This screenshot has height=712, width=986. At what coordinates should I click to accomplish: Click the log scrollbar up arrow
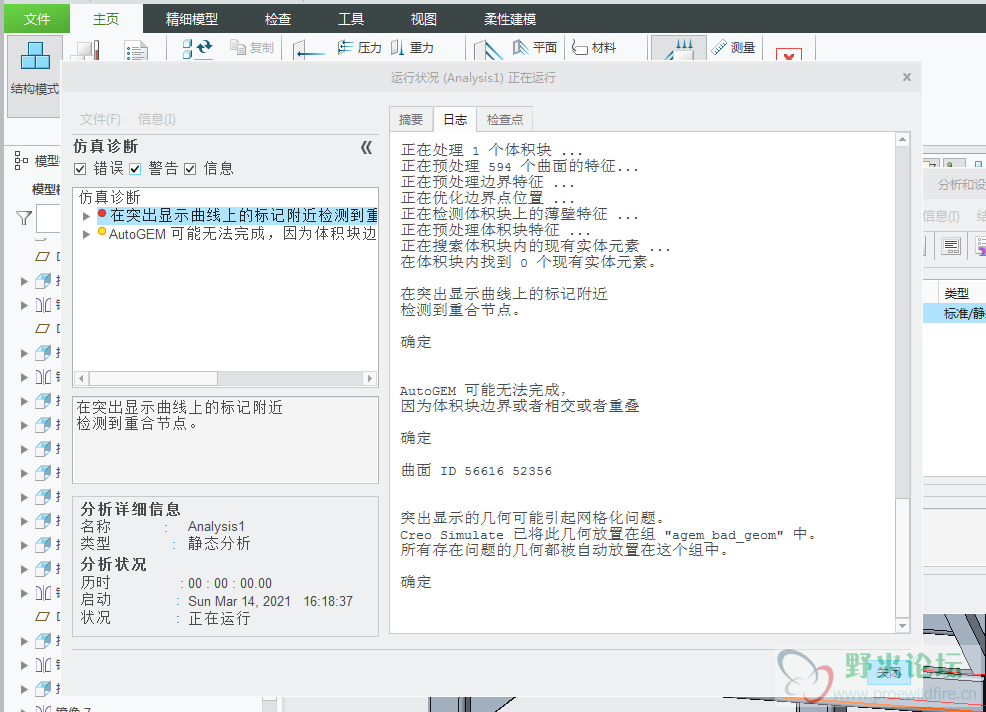point(902,139)
